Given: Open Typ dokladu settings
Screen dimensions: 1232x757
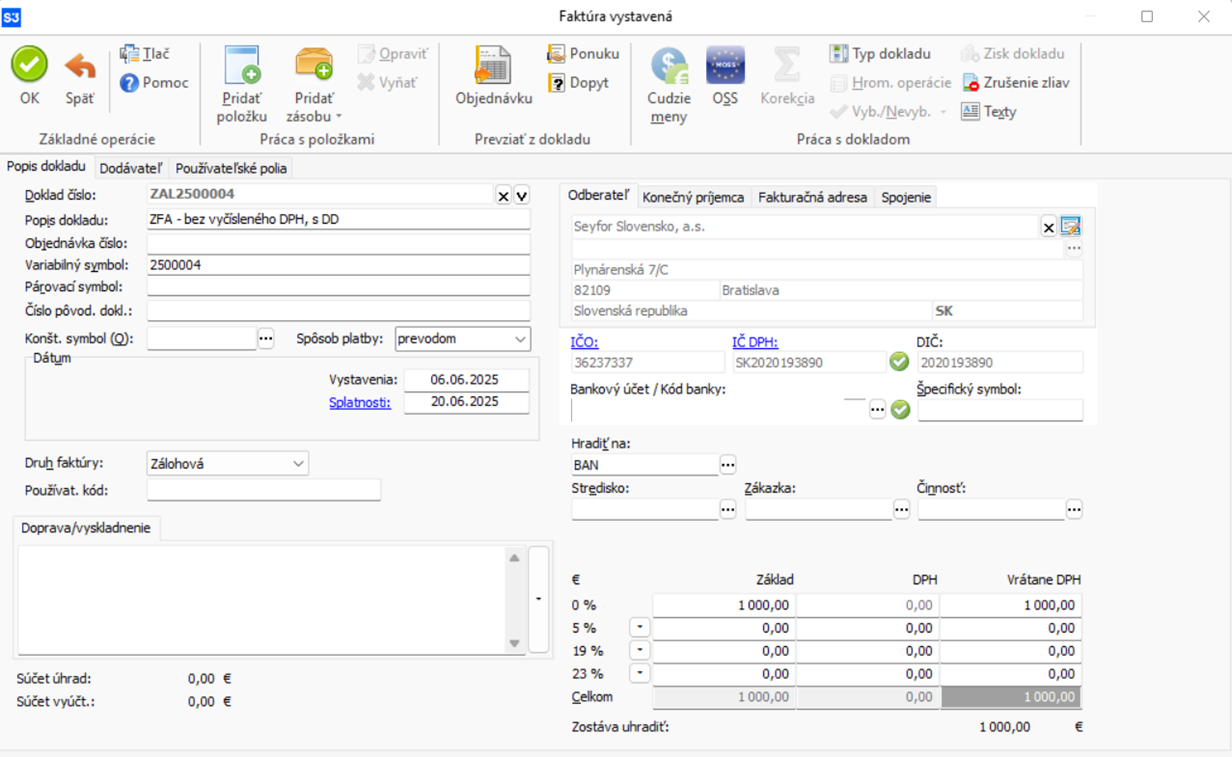Looking at the screenshot, I should [880, 54].
